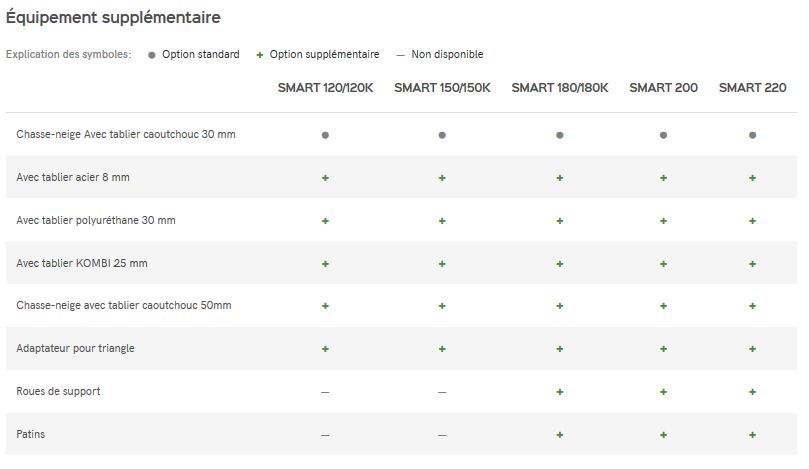Click standard option dot under SMART 220
Screen dimensions: 809x469
[752, 134]
